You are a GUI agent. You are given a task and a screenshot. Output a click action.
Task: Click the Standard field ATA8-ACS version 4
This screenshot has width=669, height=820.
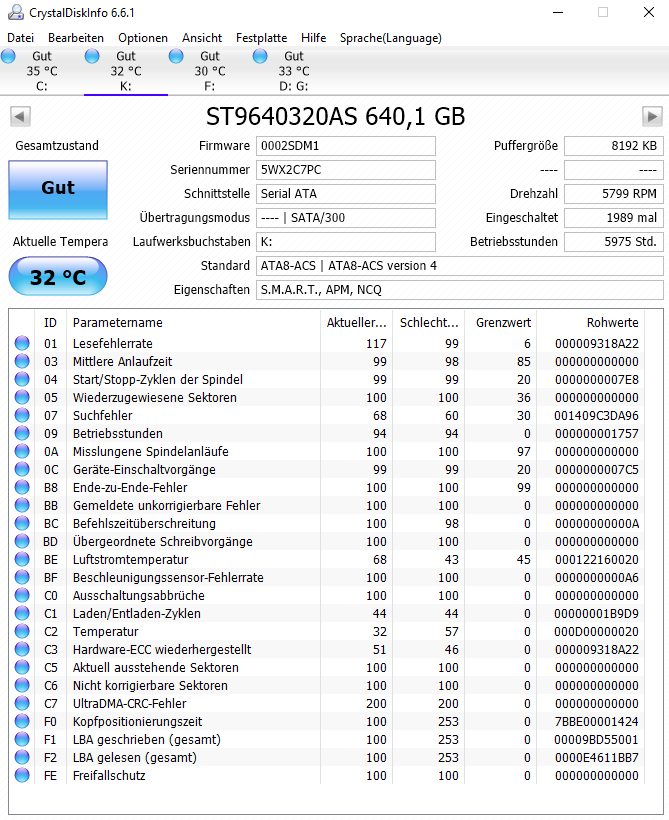coord(460,266)
